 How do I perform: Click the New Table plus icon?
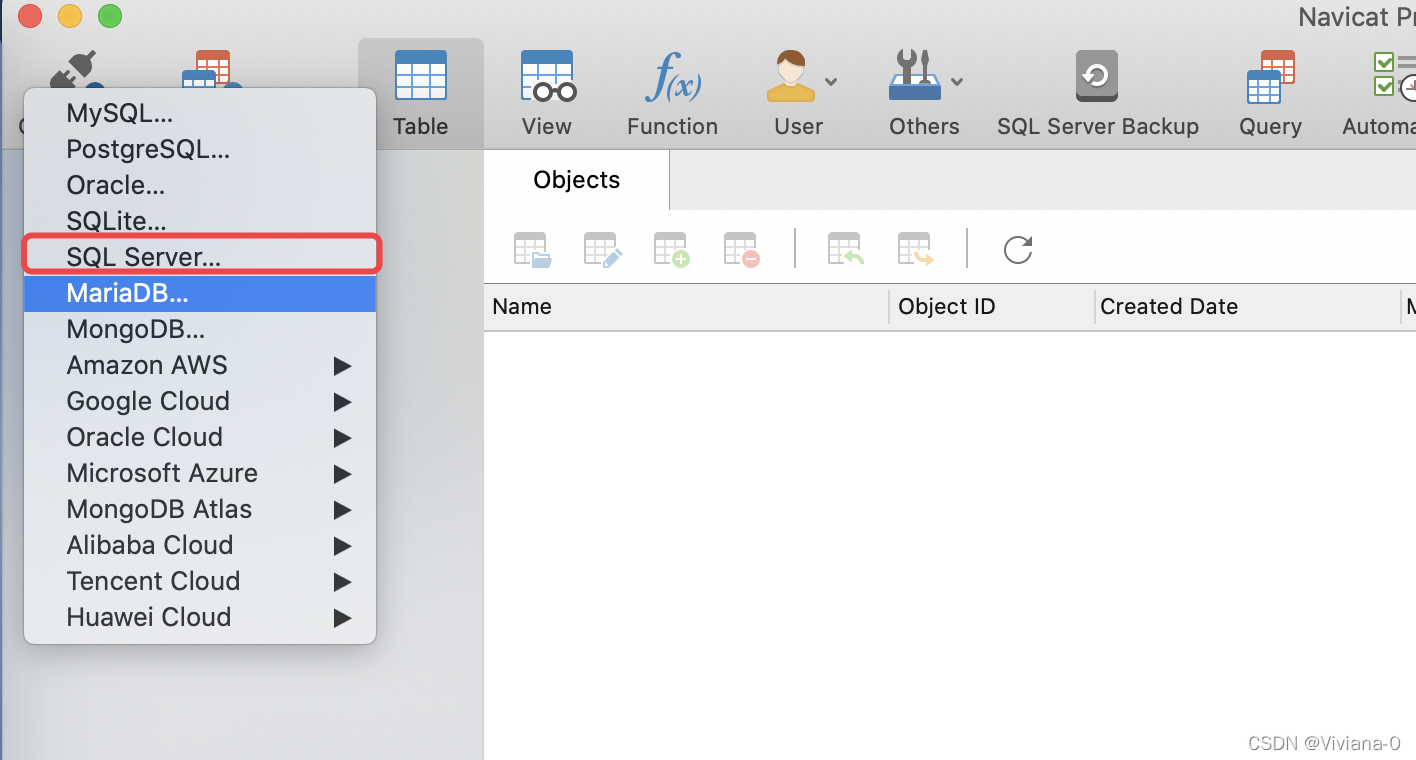tap(672, 249)
